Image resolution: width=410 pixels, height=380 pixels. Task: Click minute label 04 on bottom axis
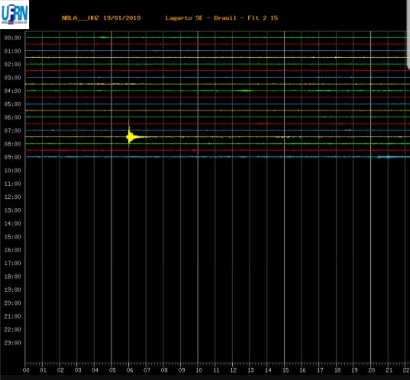pos(95,370)
